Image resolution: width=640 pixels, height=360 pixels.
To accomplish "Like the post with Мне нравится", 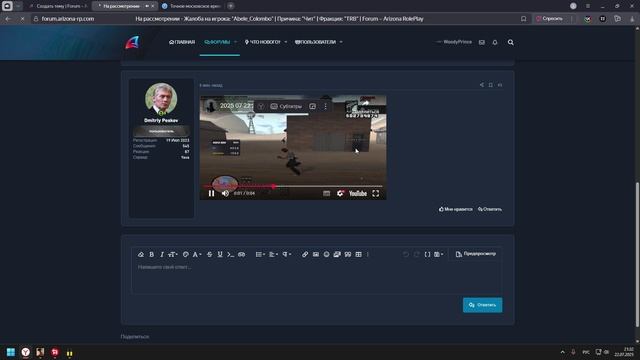I will tap(456, 209).
